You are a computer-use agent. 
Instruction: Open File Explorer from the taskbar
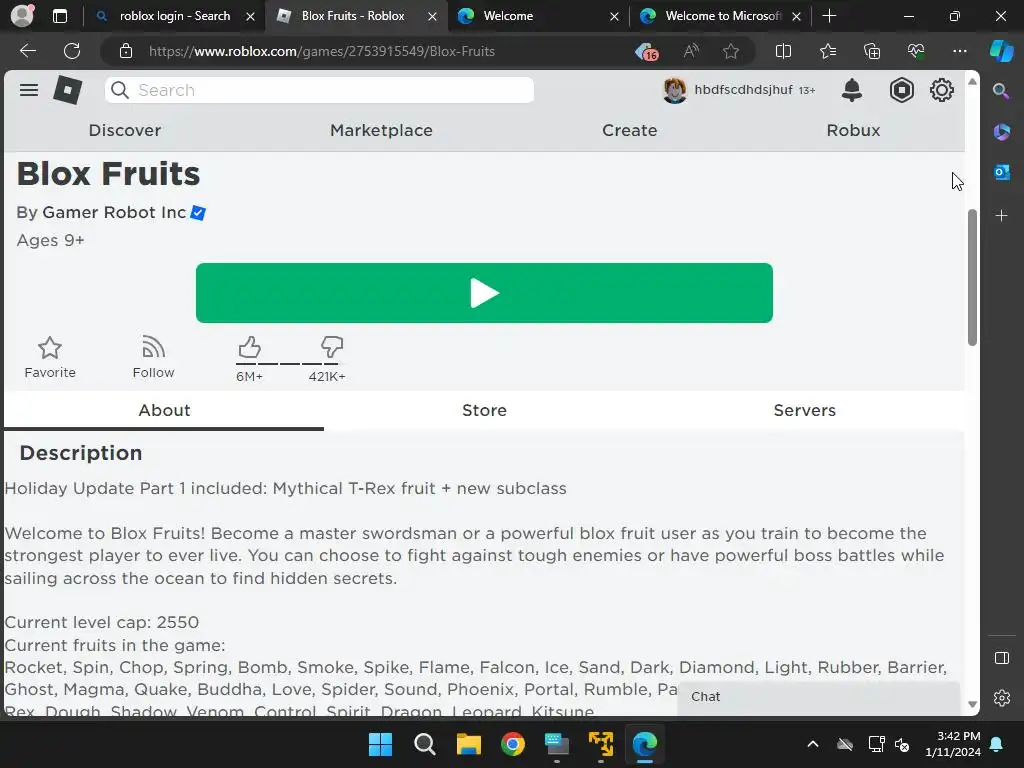click(x=468, y=744)
